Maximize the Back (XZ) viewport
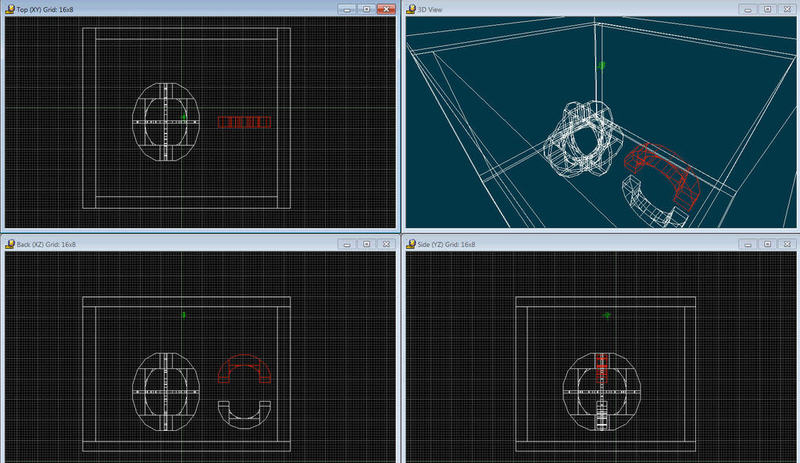This screenshot has width=800, height=463. pyautogui.click(x=366, y=243)
